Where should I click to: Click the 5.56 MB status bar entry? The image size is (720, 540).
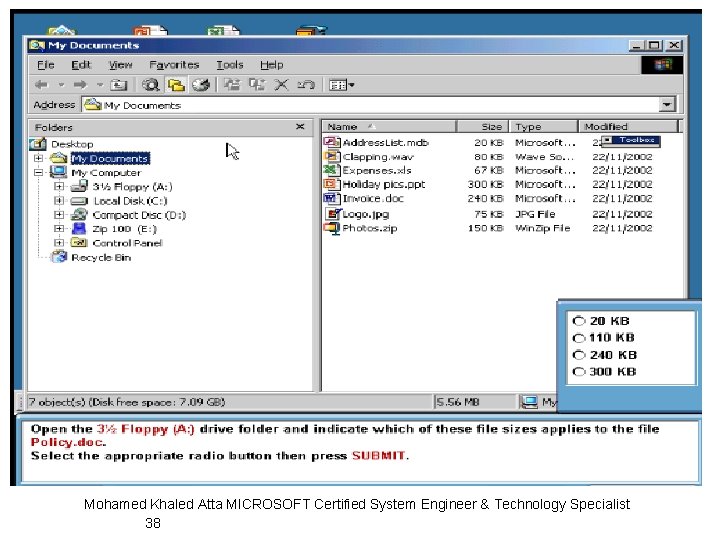458,402
